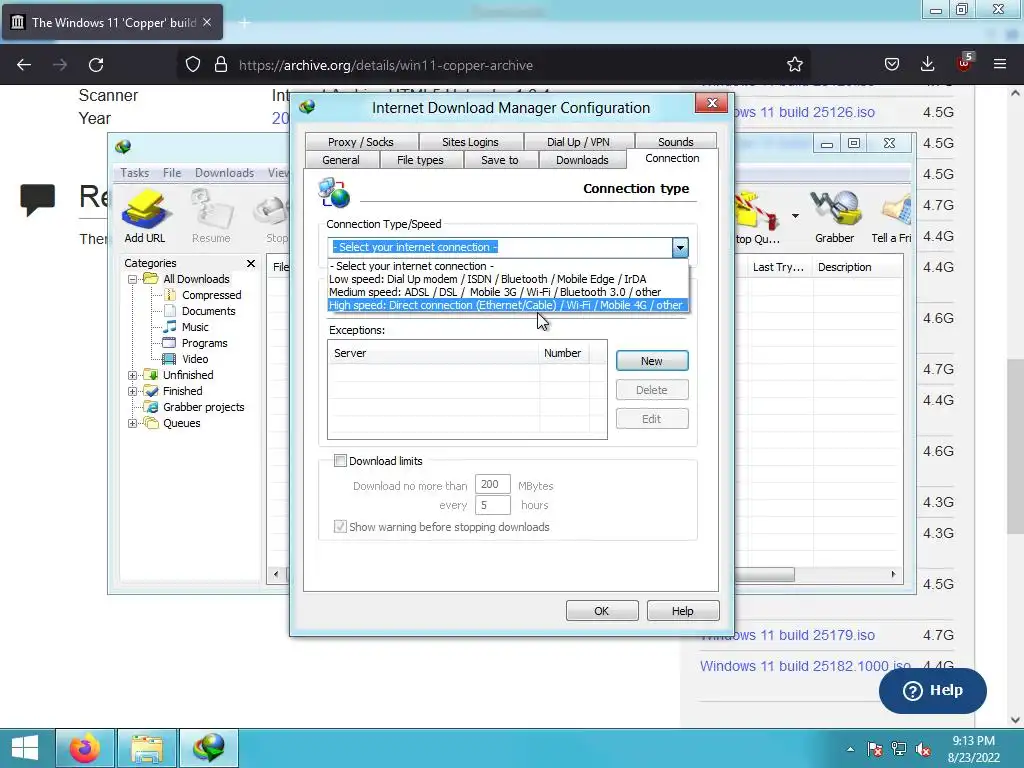Open File Explorer from taskbar
This screenshot has width=1024, height=768.
click(147, 748)
